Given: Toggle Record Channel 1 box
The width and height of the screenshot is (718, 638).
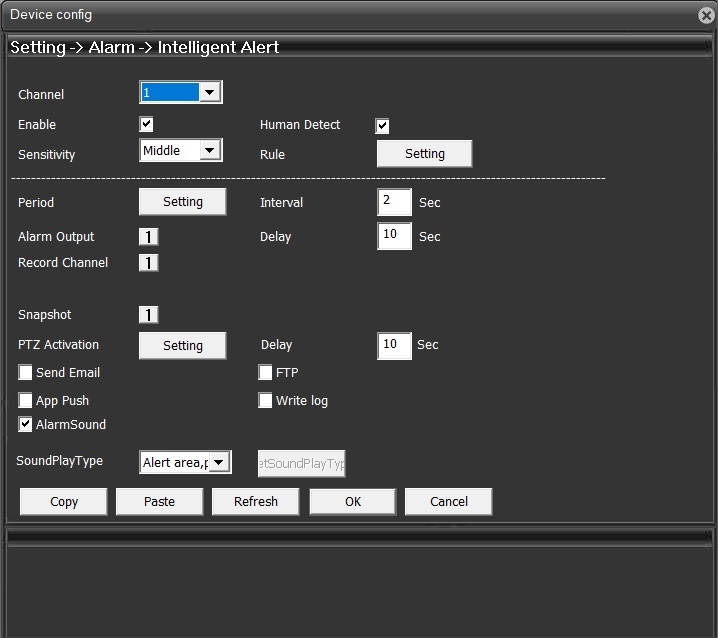Looking at the screenshot, I should tap(148, 263).
